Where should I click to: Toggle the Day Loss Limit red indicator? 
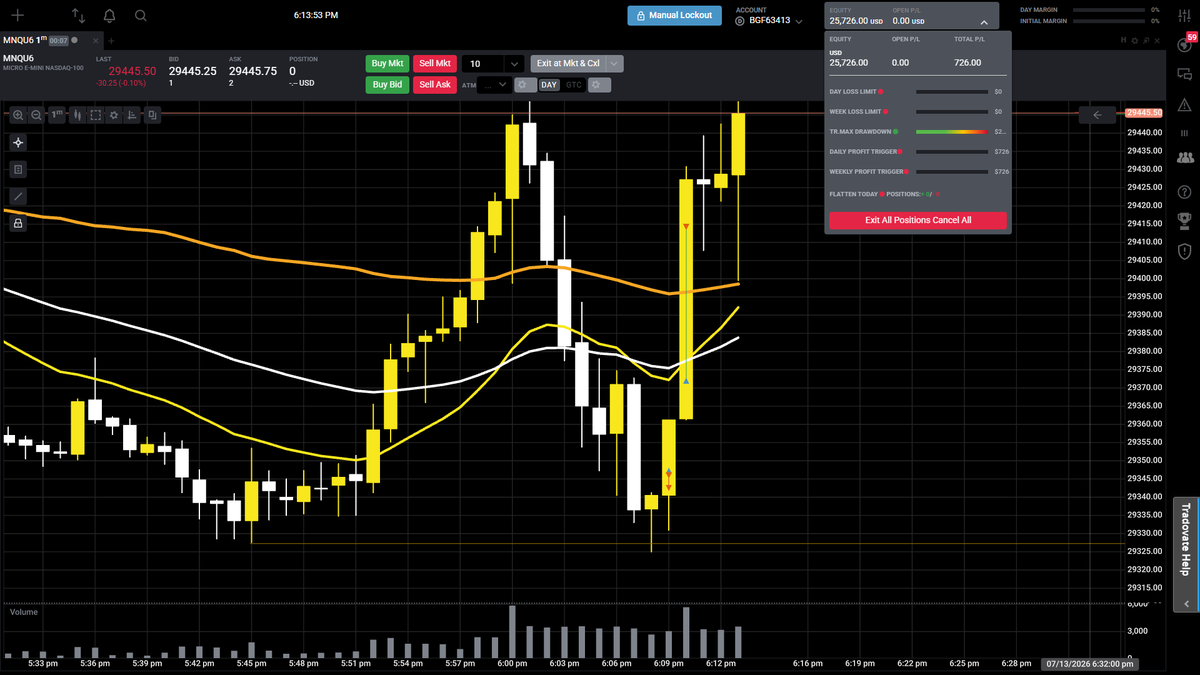pyautogui.click(x=880, y=92)
